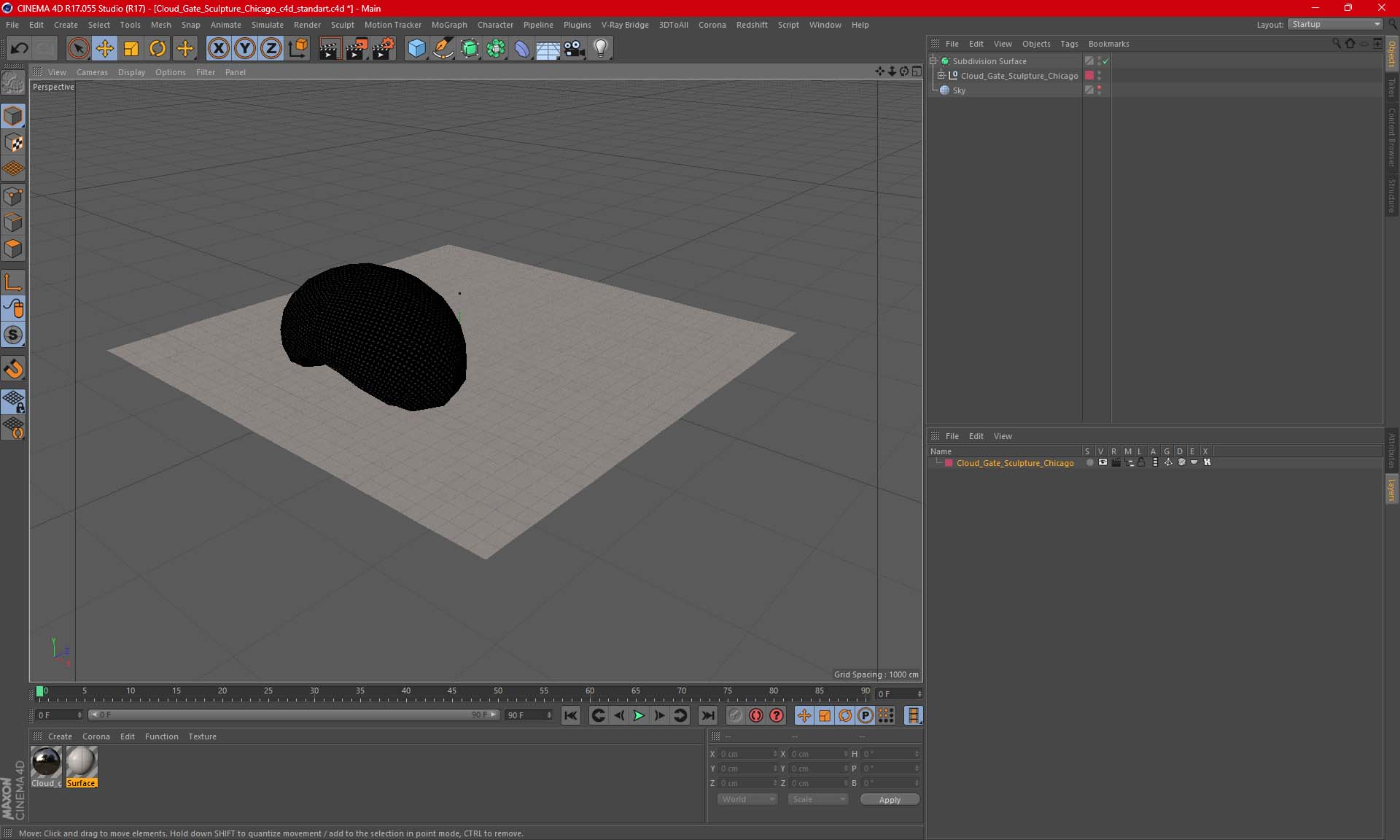Add a Camera object

tap(575, 49)
